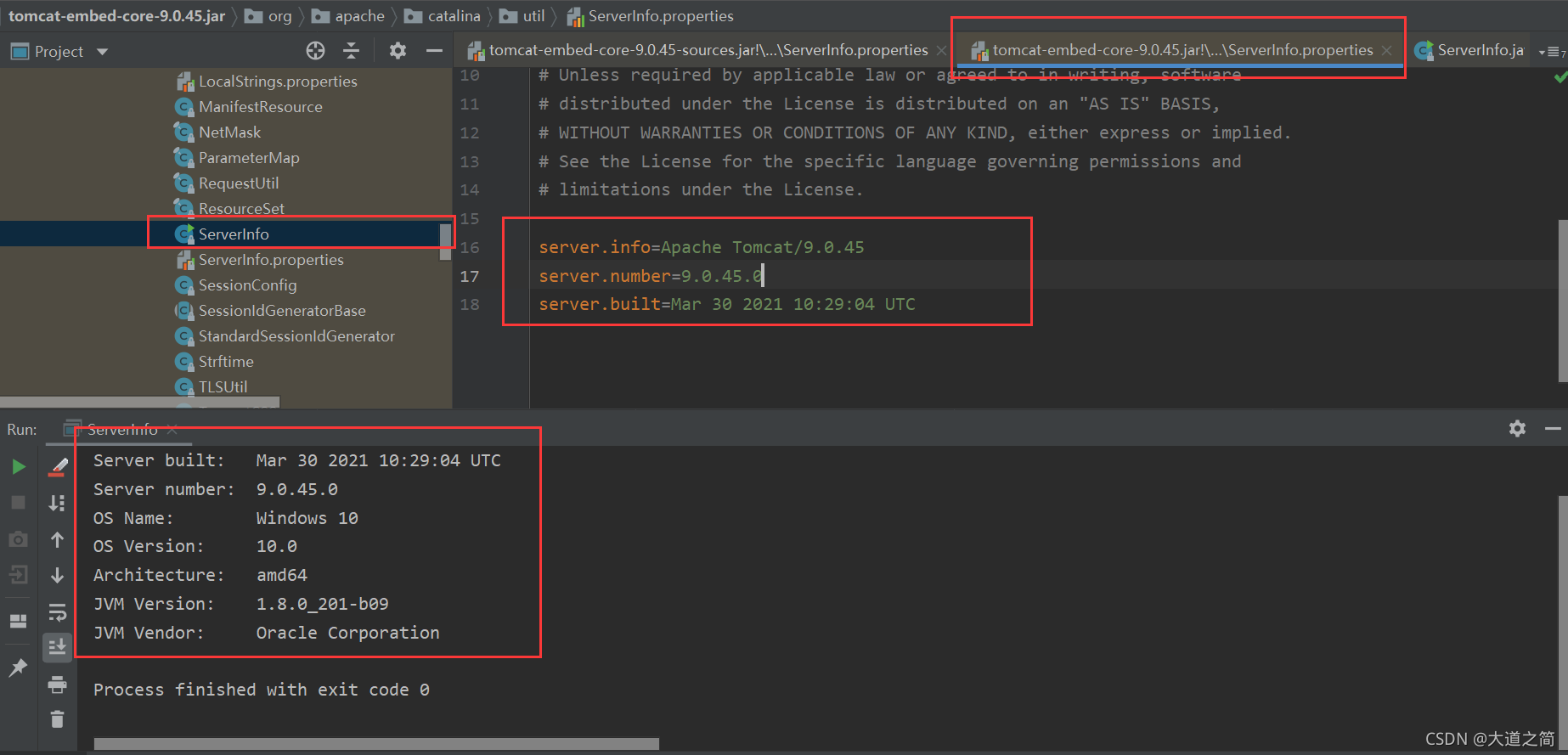Click the editor vertical scrollbar
The width and height of the screenshot is (1568, 755).
[1563, 301]
